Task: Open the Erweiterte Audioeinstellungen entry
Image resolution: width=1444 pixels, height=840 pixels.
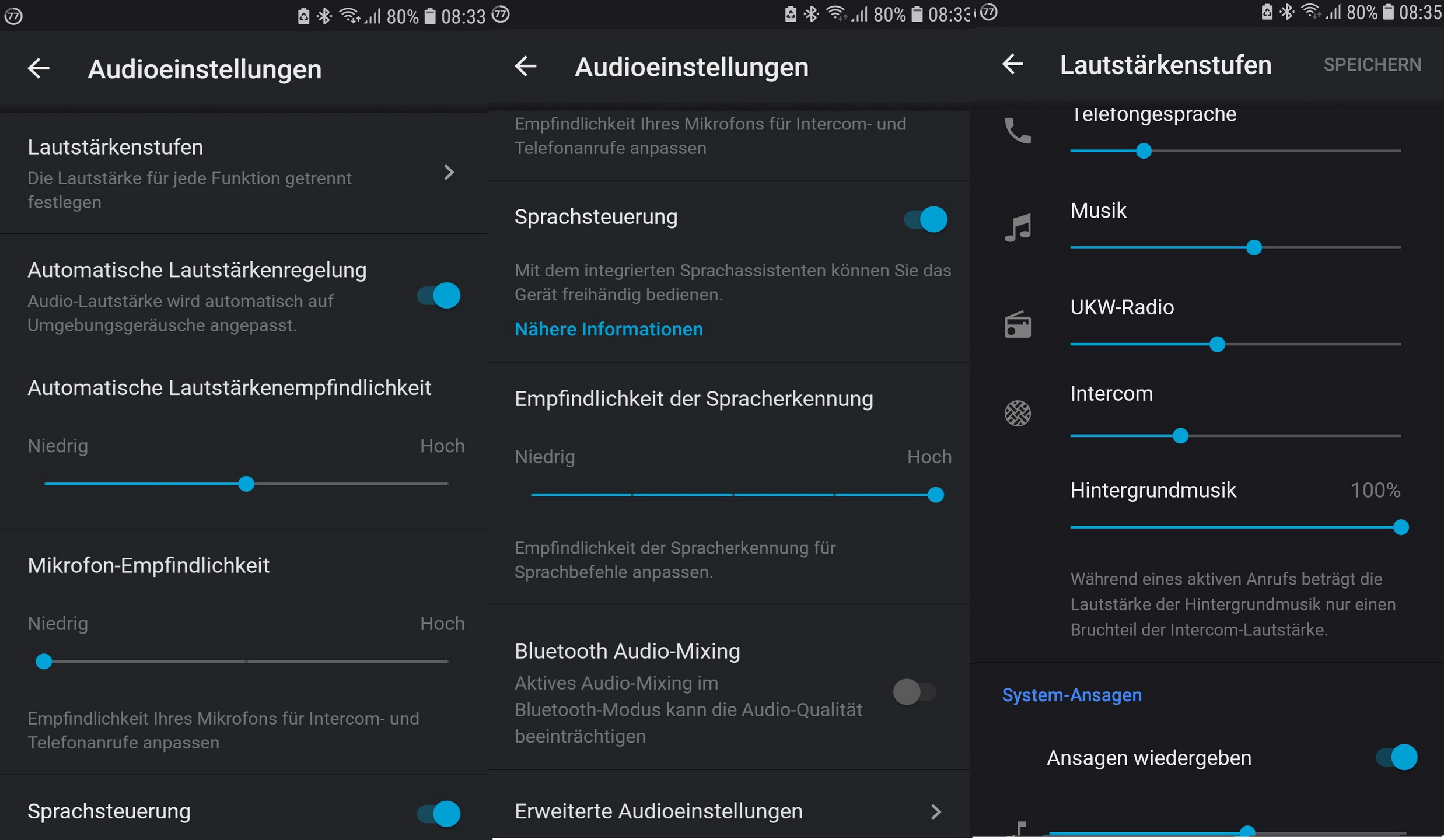Action: (658, 811)
